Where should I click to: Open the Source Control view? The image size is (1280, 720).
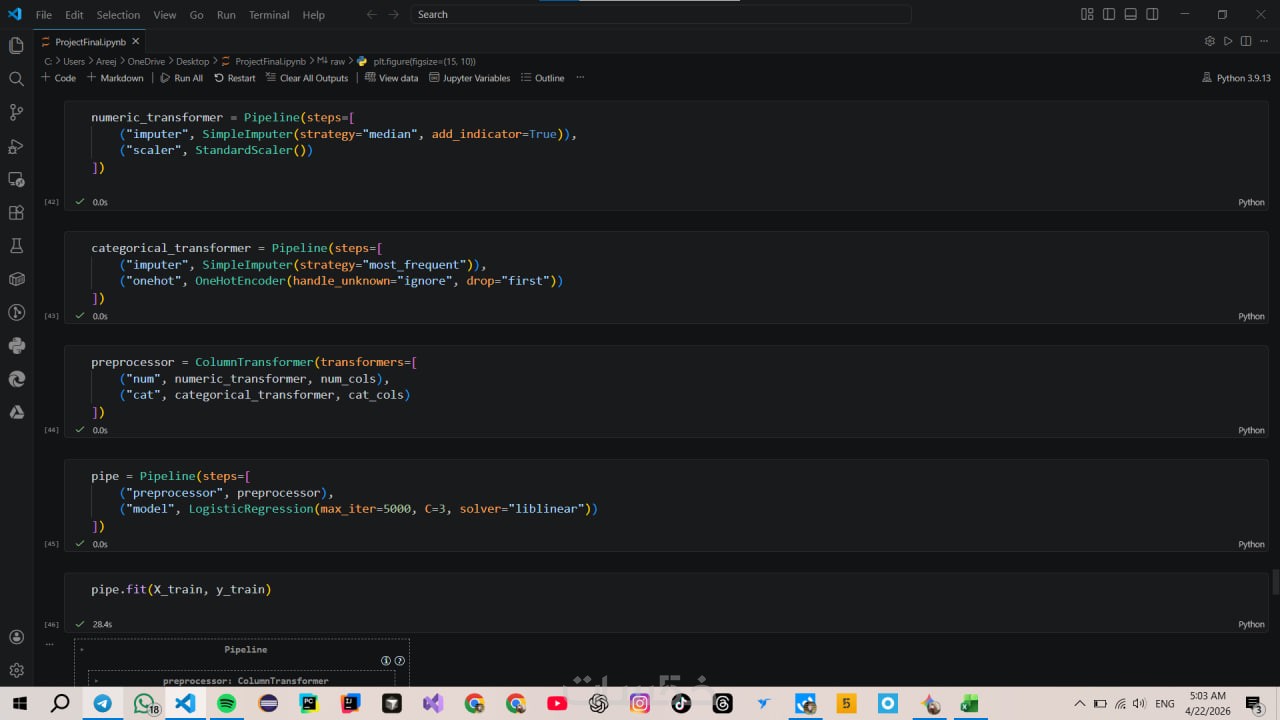pyautogui.click(x=16, y=112)
